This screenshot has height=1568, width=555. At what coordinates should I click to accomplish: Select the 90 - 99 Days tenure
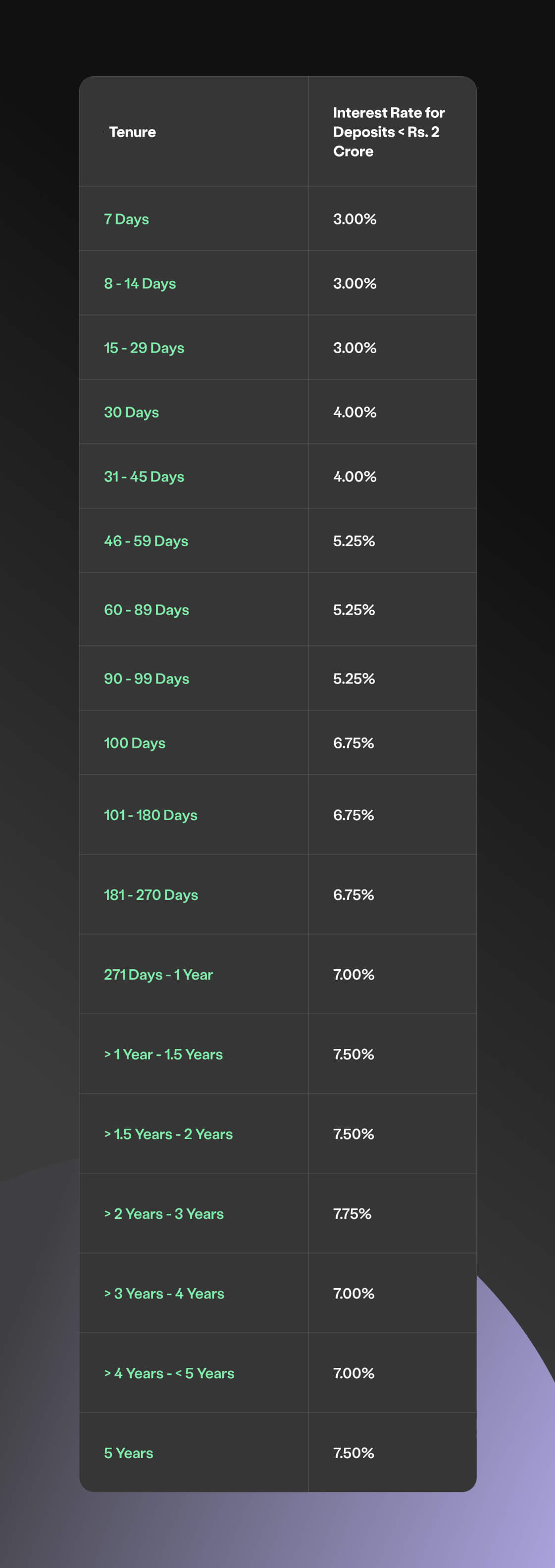point(147,679)
